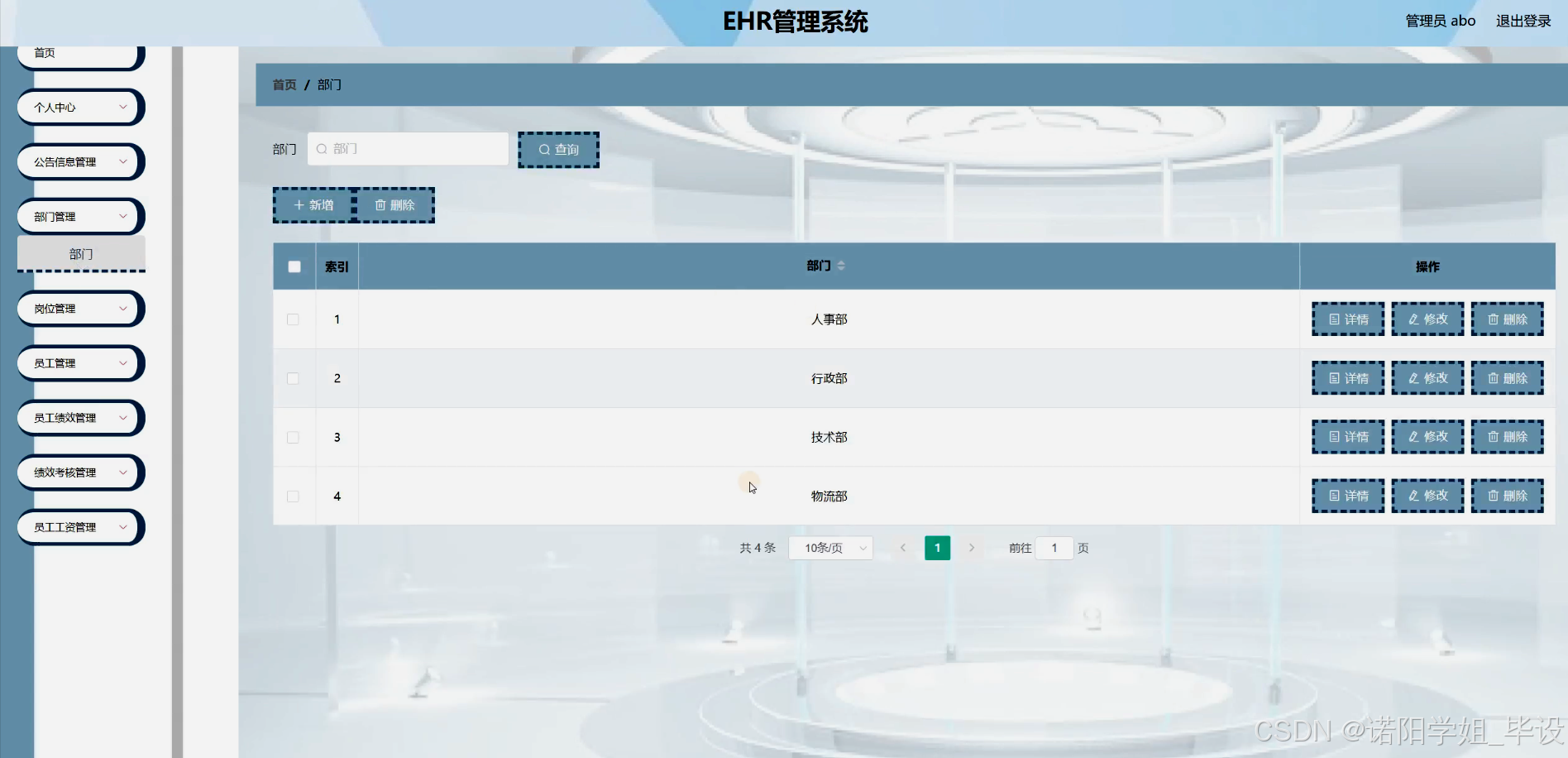Click the trash icon on toolbar 删除 button
This screenshot has height=758, width=1568.
click(x=380, y=204)
